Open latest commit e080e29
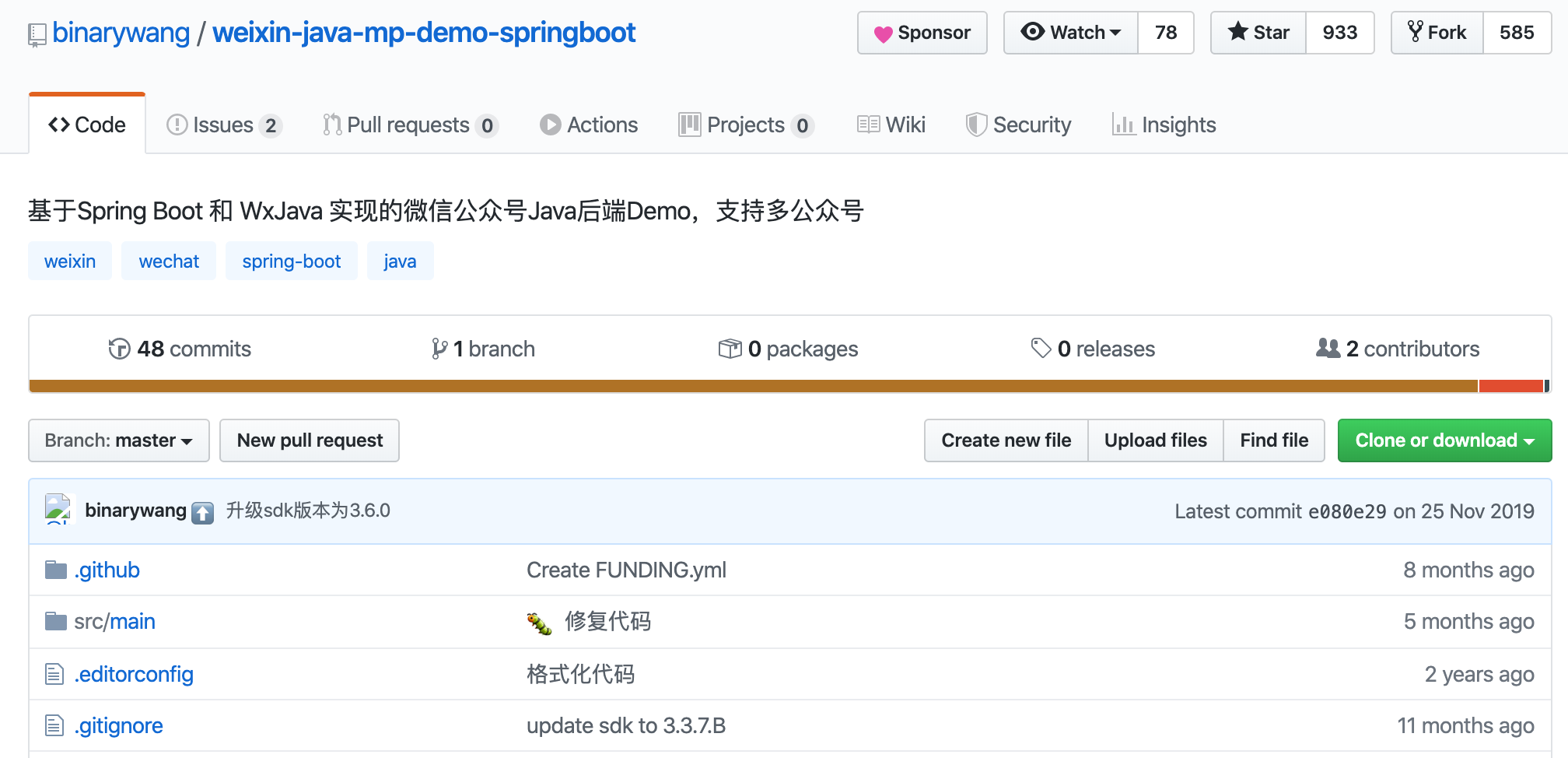1568x758 pixels. tap(1347, 511)
